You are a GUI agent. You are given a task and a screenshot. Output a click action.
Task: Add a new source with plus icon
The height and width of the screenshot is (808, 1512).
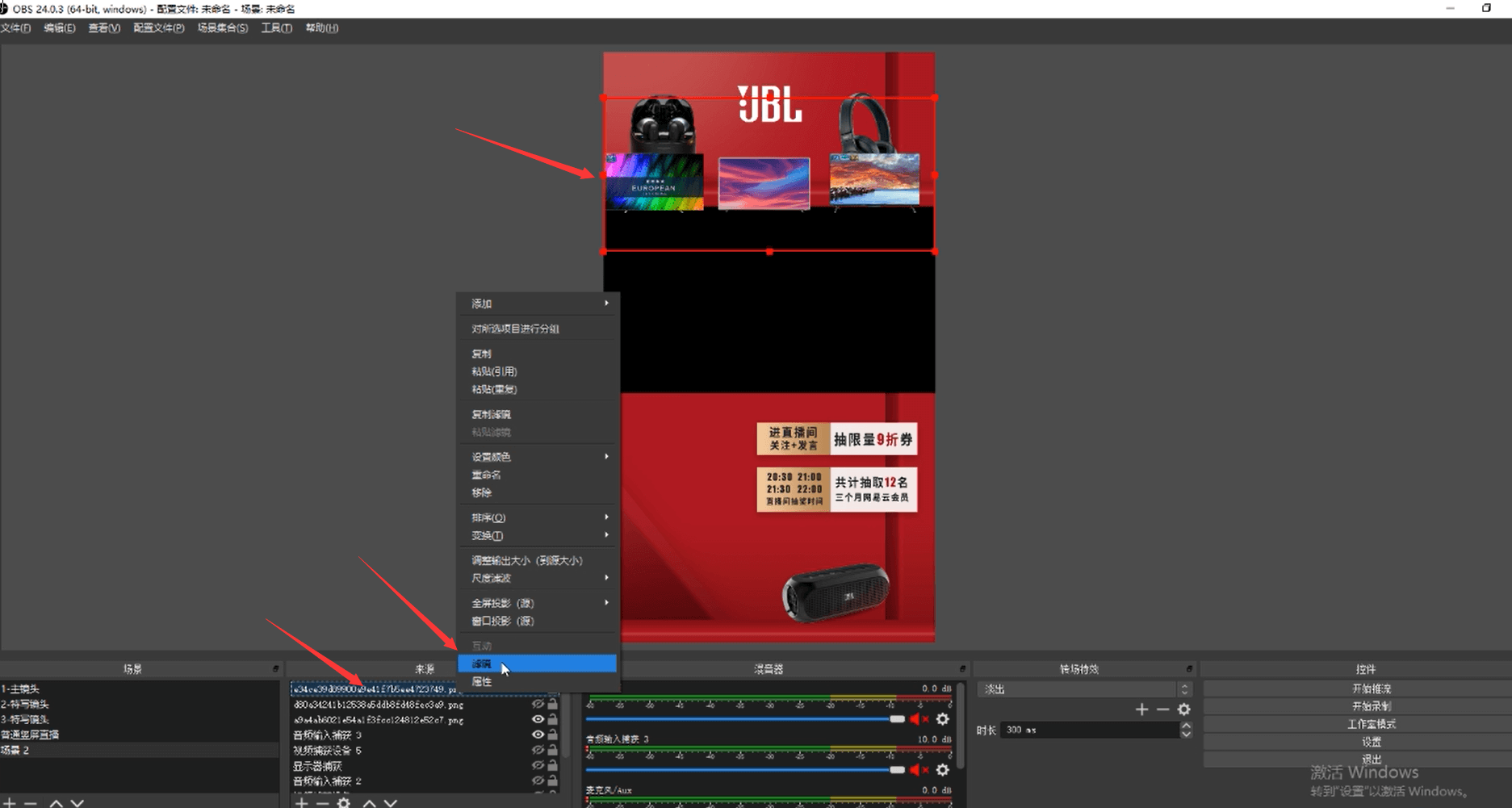(301, 802)
